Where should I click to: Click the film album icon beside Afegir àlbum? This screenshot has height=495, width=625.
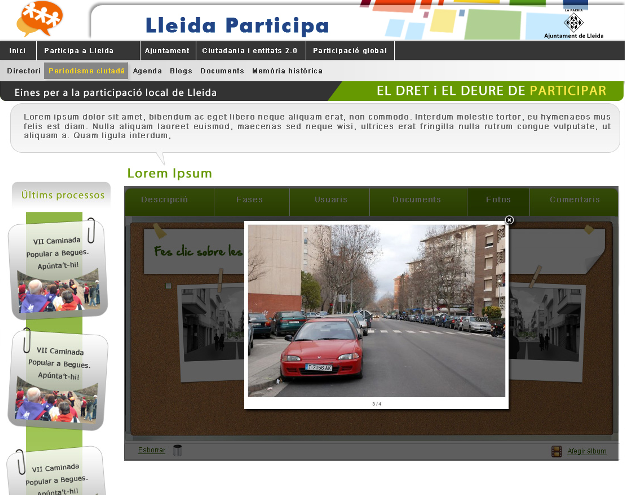click(556, 451)
